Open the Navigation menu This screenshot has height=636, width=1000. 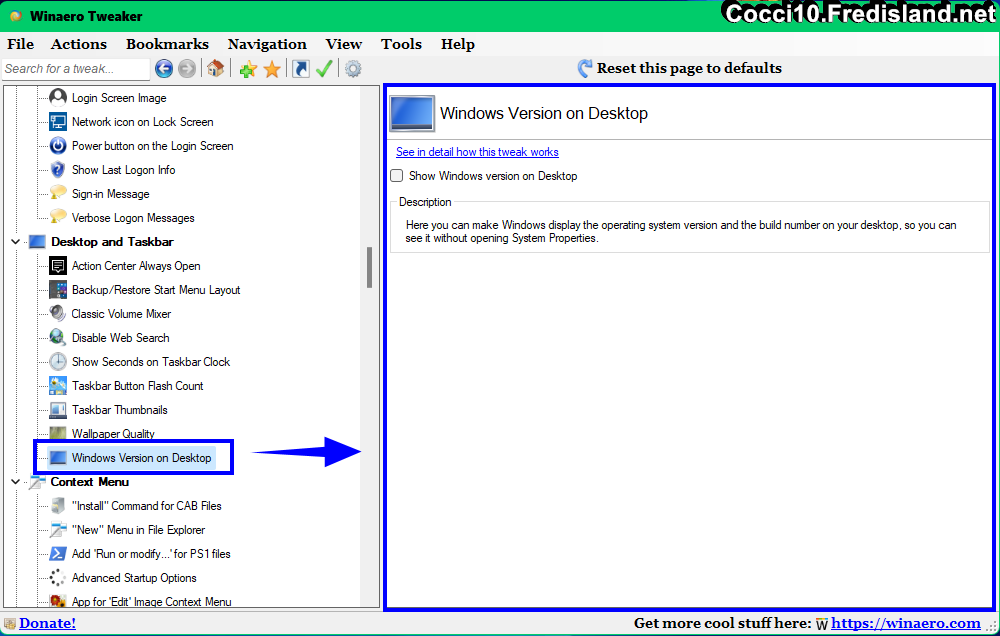tap(267, 44)
